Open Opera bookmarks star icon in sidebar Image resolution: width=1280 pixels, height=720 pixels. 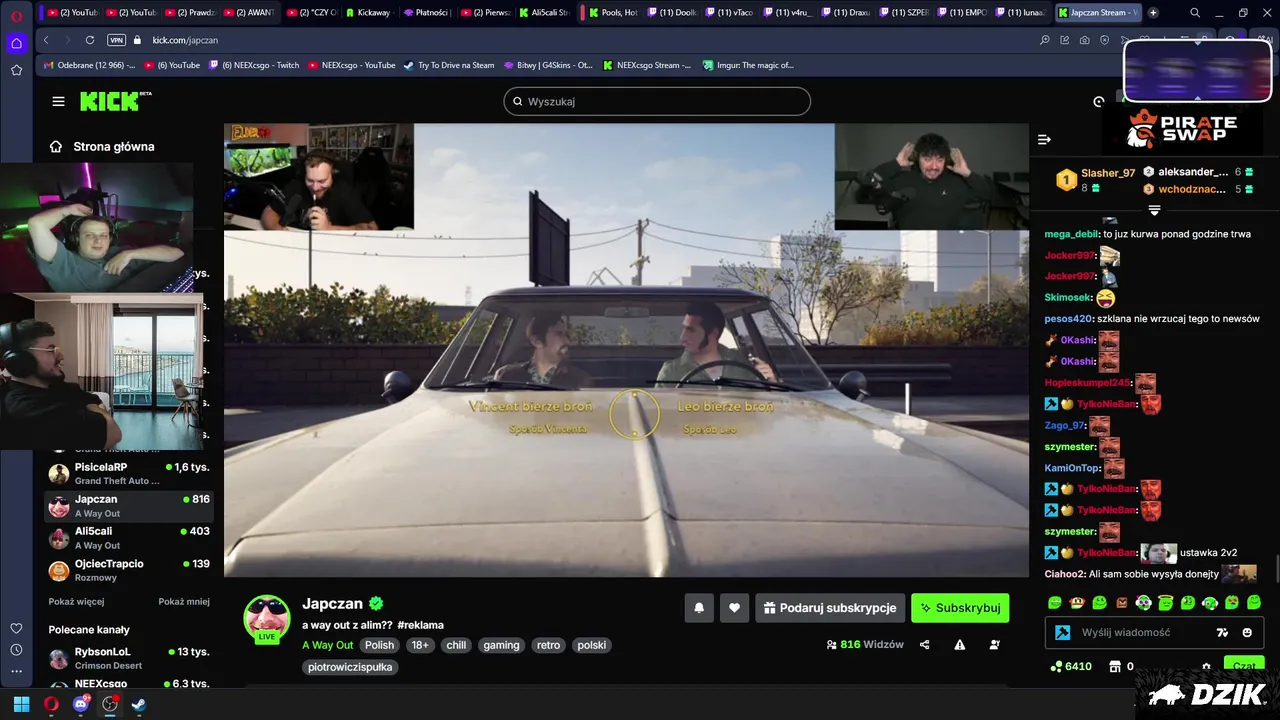(x=16, y=70)
